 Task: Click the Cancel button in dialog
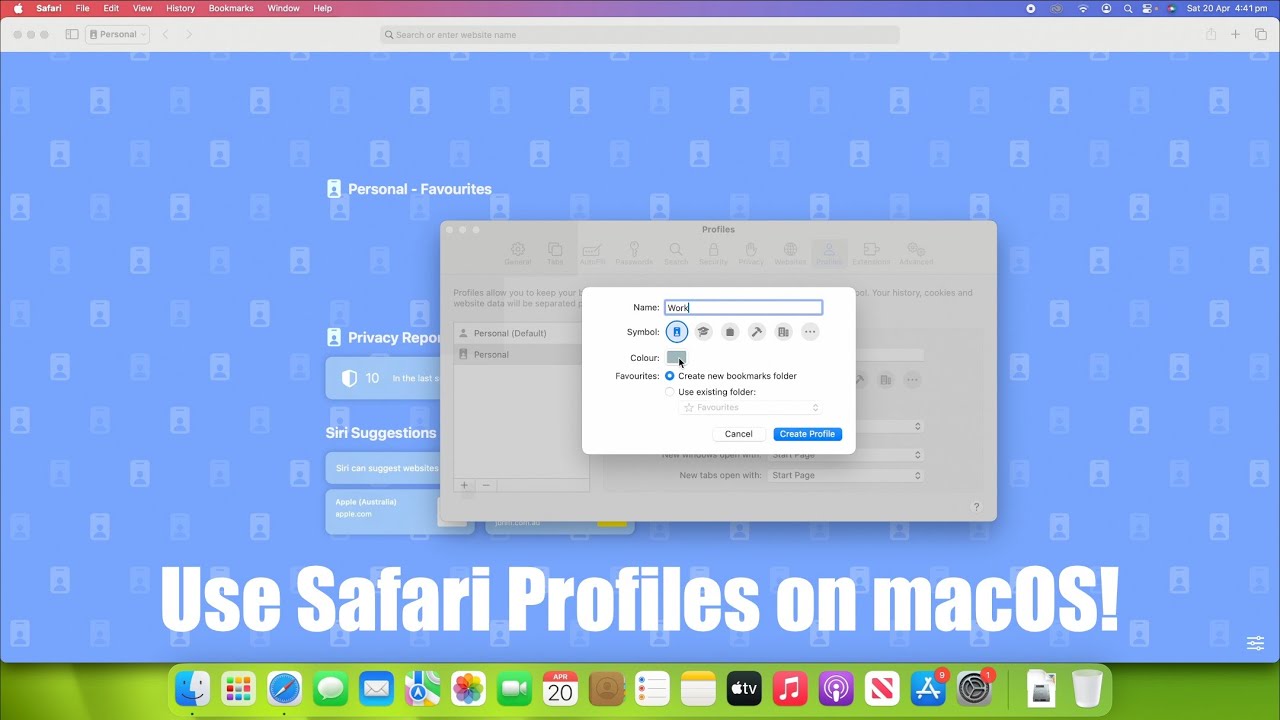pyautogui.click(x=739, y=434)
